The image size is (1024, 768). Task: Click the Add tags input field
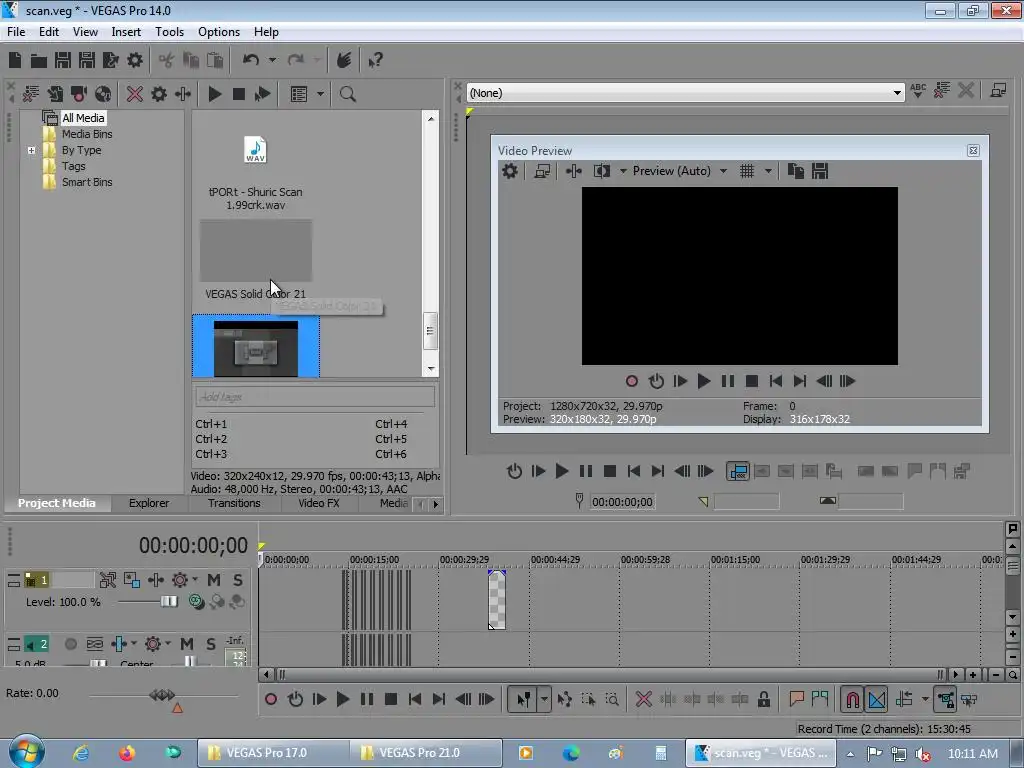coord(314,396)
